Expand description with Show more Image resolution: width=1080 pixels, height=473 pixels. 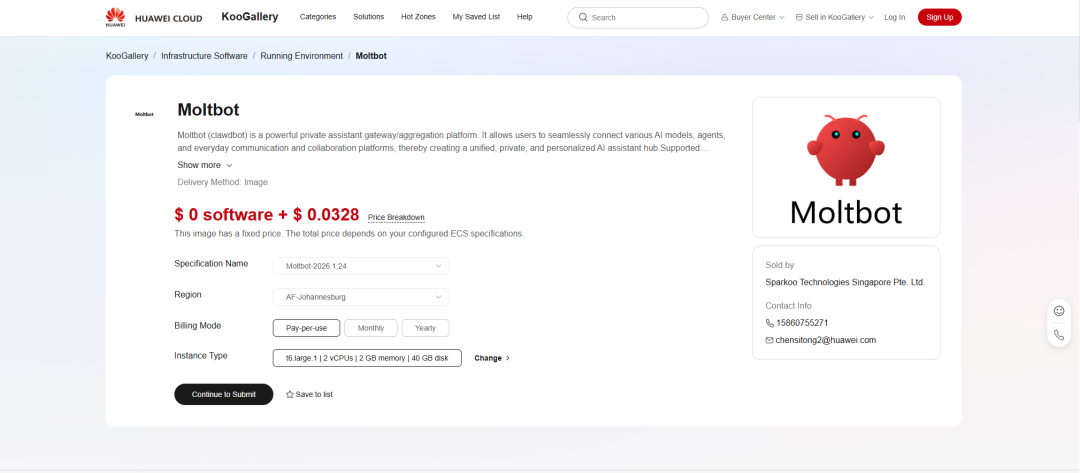point(205,165)
